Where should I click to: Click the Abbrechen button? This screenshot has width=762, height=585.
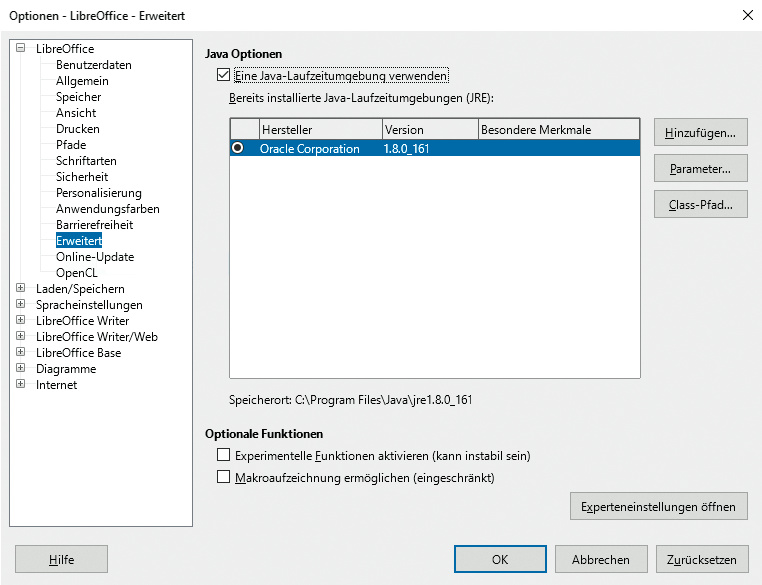601,559
